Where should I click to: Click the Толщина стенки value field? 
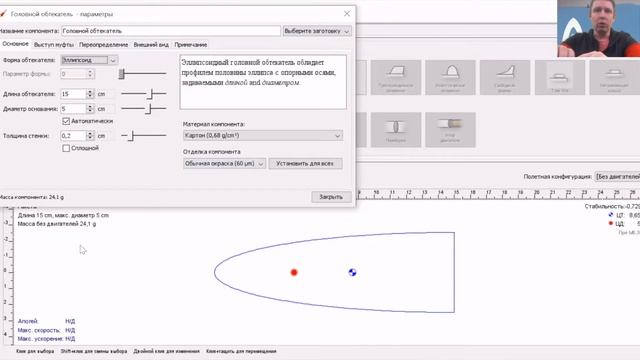tap(73, 136)
